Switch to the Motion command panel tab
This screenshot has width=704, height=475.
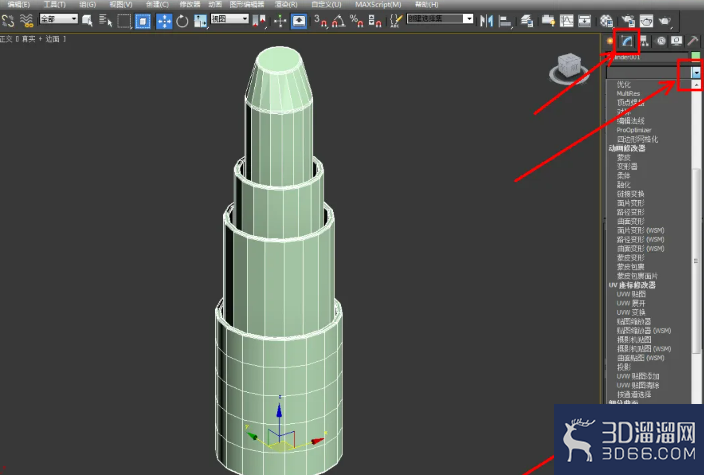point(661,41)
